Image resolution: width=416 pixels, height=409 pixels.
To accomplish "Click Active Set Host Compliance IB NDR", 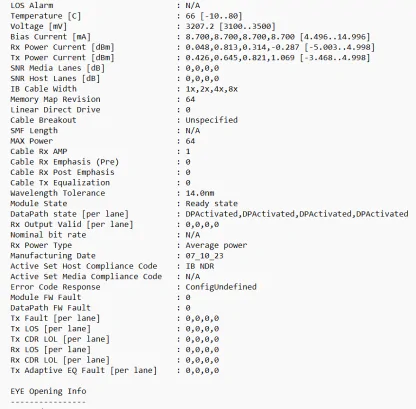I will coord(200,266).
